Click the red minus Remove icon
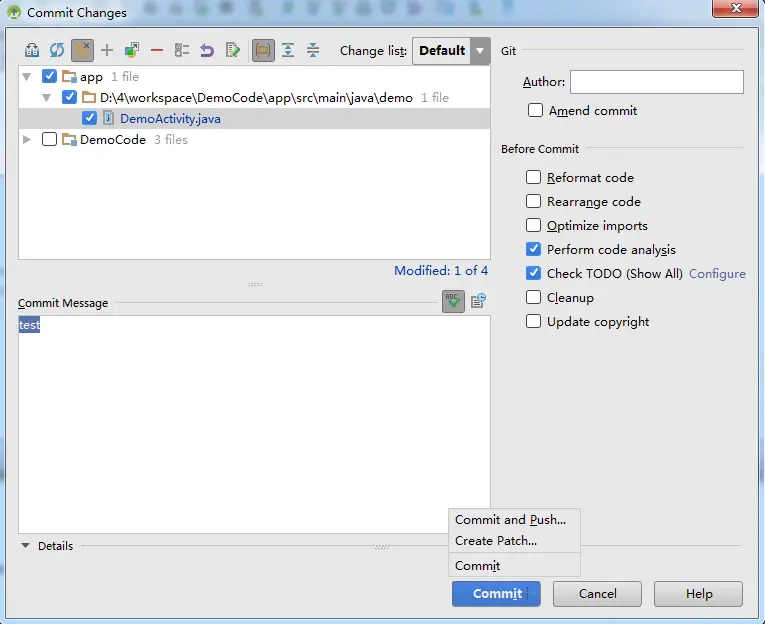Image resolution: width=765 pixels, height=624 pixels. (157, 50)
